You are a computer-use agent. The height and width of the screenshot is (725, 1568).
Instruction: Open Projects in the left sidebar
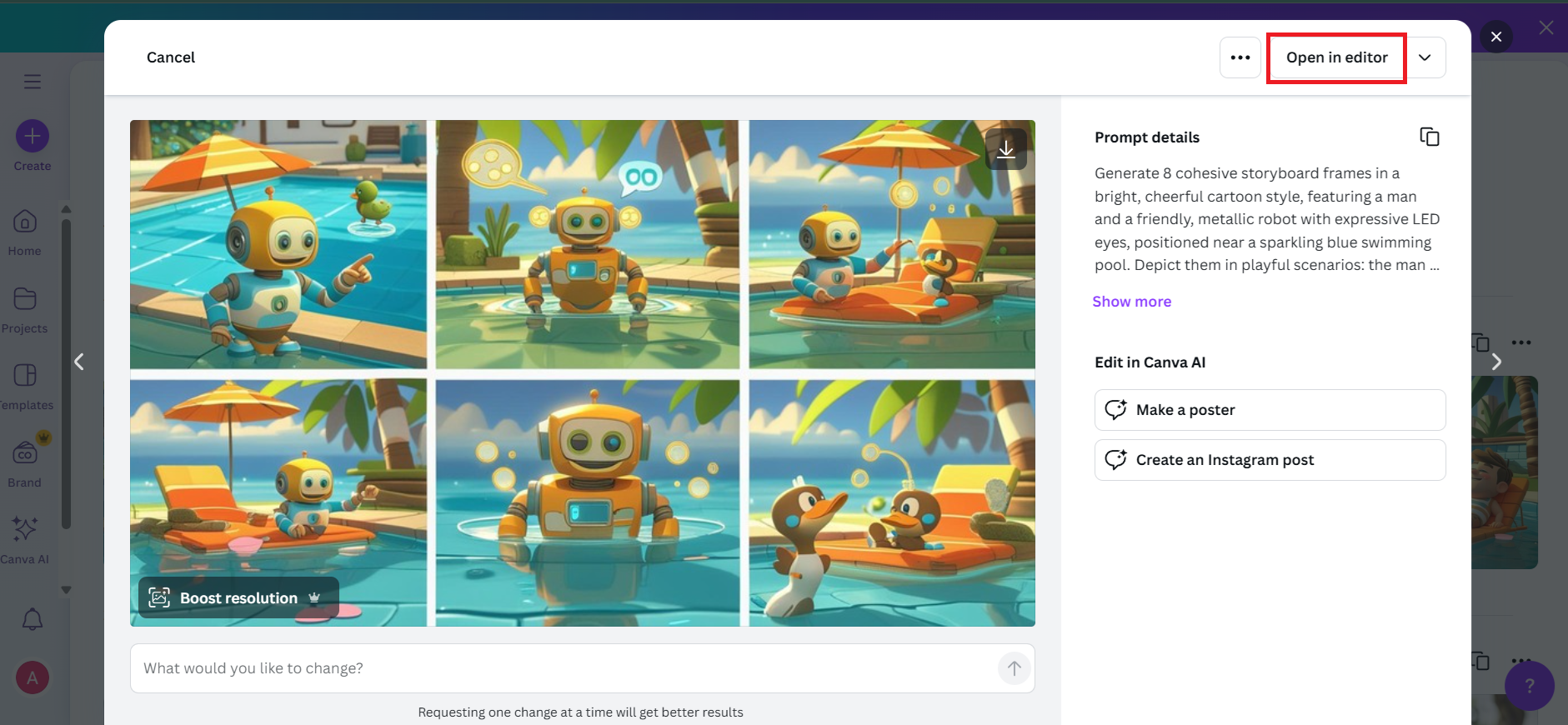point(25,311)
